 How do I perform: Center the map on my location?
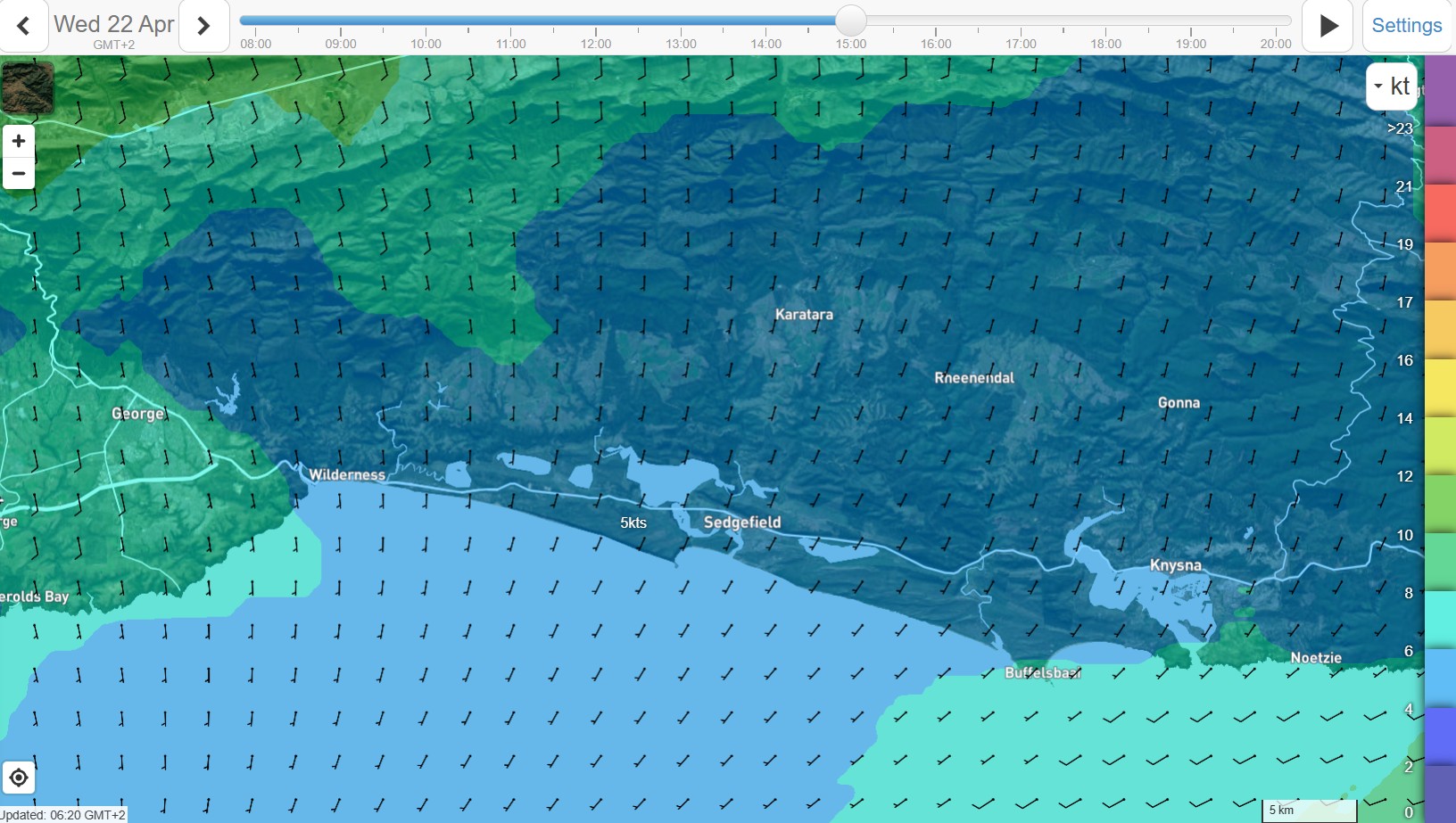coord(19,778)
